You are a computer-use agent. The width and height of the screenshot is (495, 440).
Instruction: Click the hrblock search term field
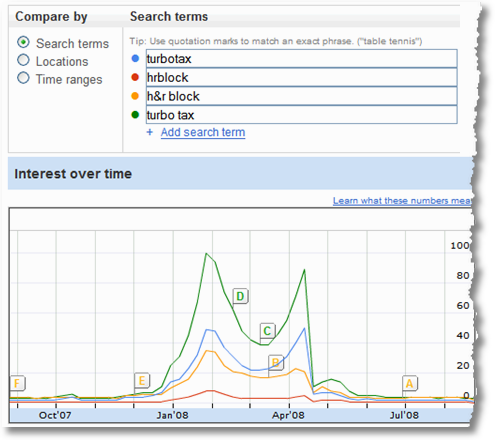tap(302, 77)
